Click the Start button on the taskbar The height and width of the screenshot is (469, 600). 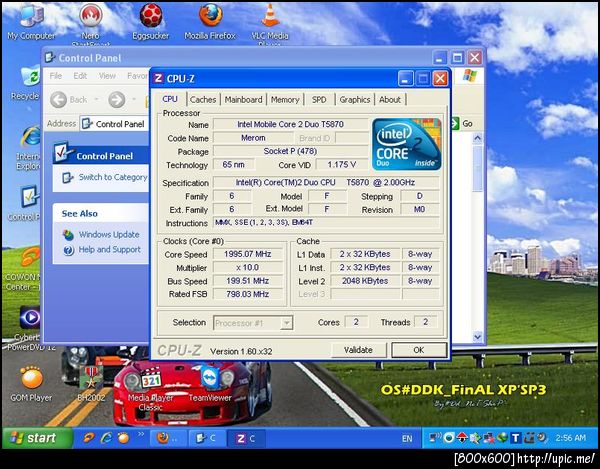pos(37,438)
